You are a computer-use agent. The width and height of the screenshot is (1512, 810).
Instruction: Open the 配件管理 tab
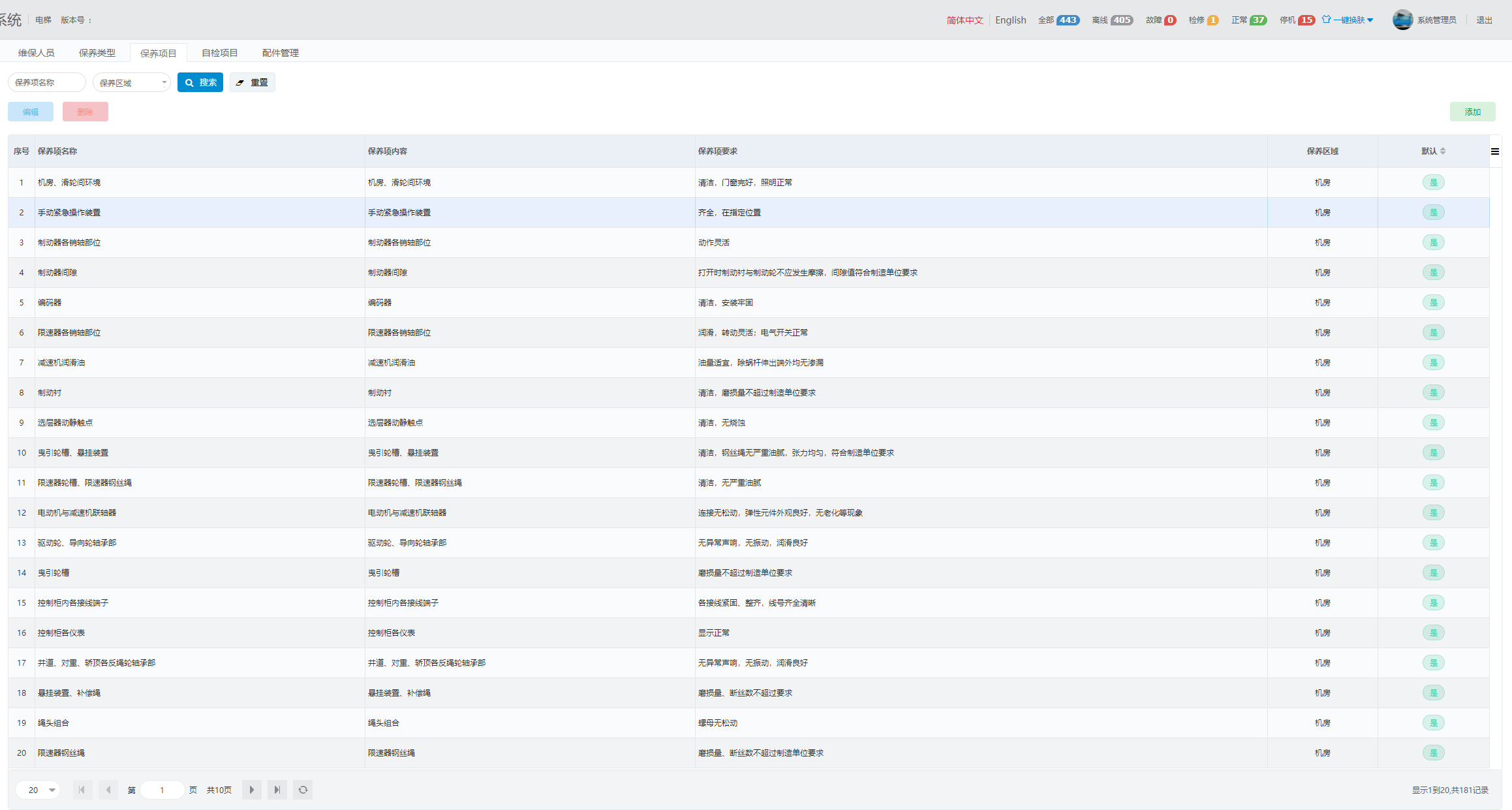pyautogui.click(x=281, y=53)
